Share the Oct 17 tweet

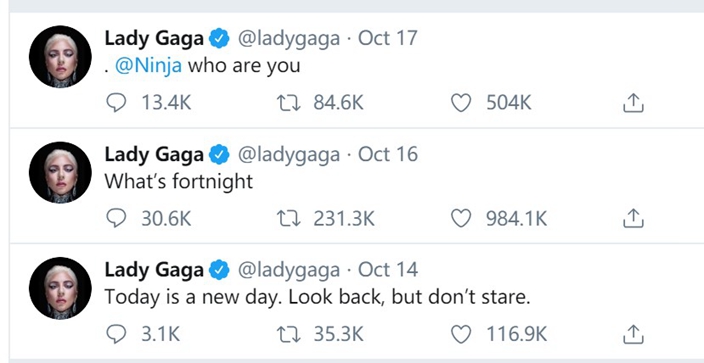click(x=633, y=103)
